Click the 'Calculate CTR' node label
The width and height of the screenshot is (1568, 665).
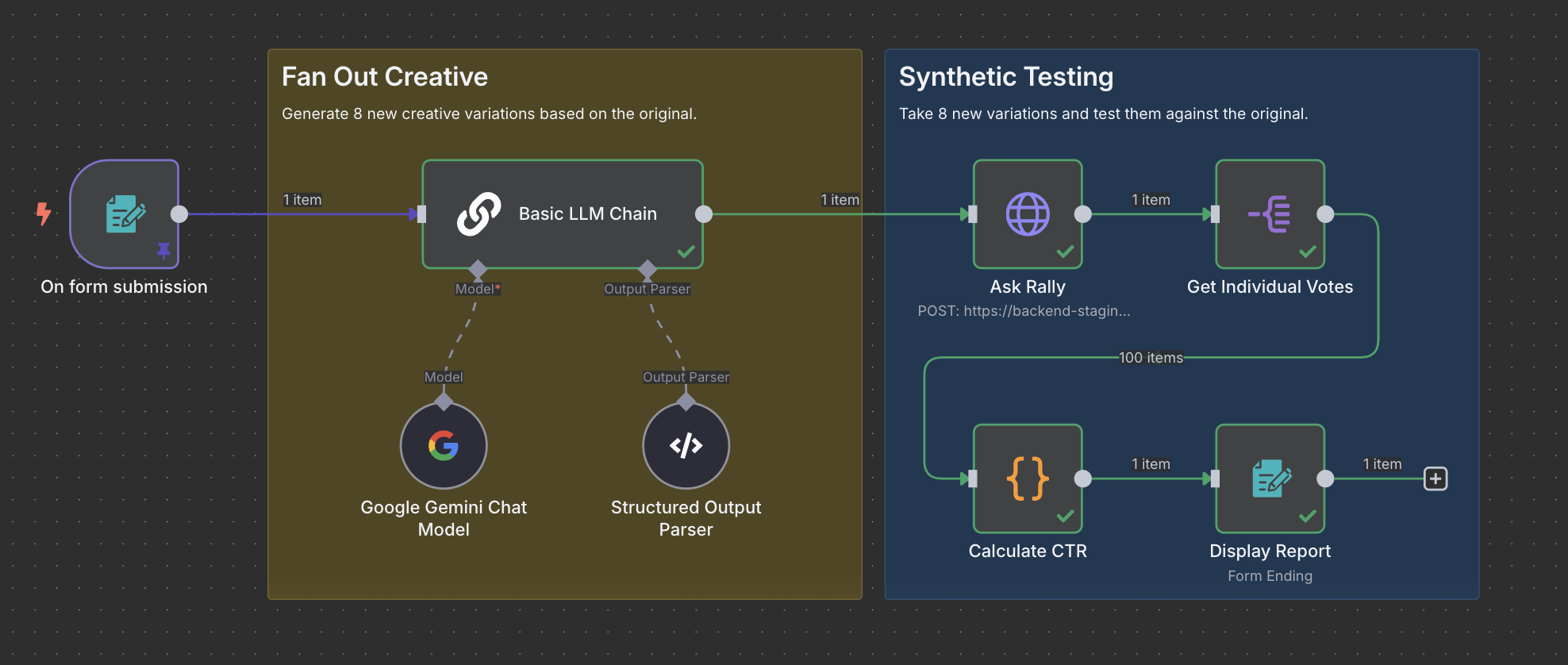coord(1028,551)
